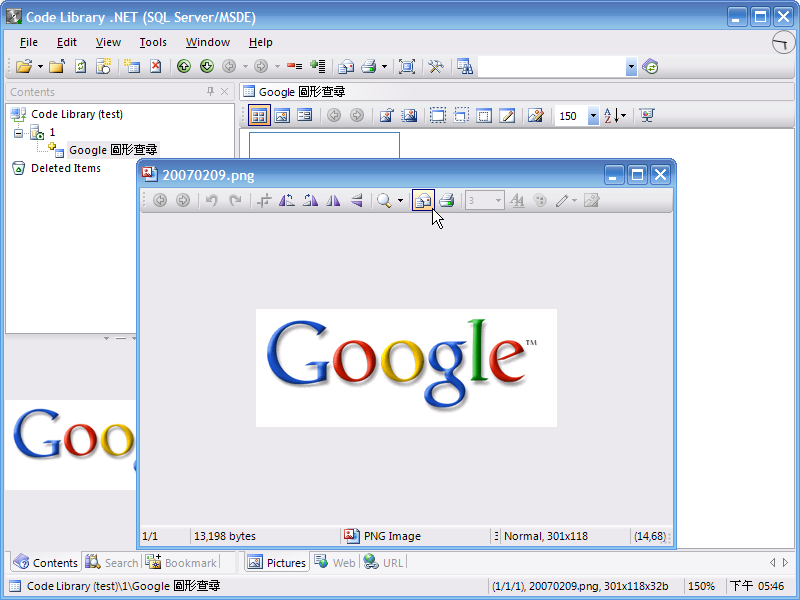The height and width of the screenshot is (600, 800).
Task: Click the green expand-tree plus icon
Action: [317, 66]
